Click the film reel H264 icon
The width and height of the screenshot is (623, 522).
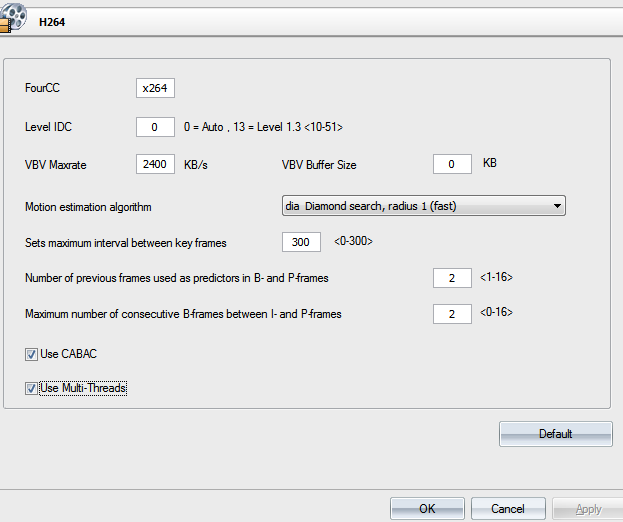[13, 18]
